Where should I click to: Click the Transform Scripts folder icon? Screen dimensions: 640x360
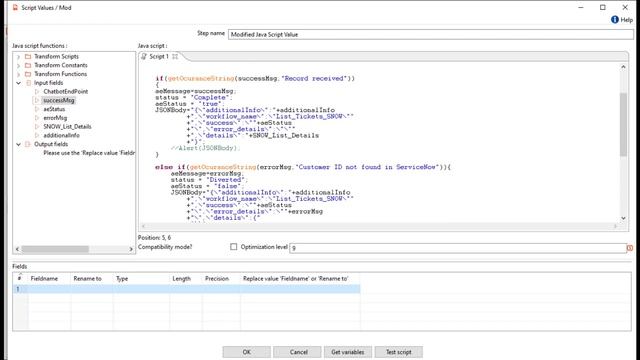point(28,56)
